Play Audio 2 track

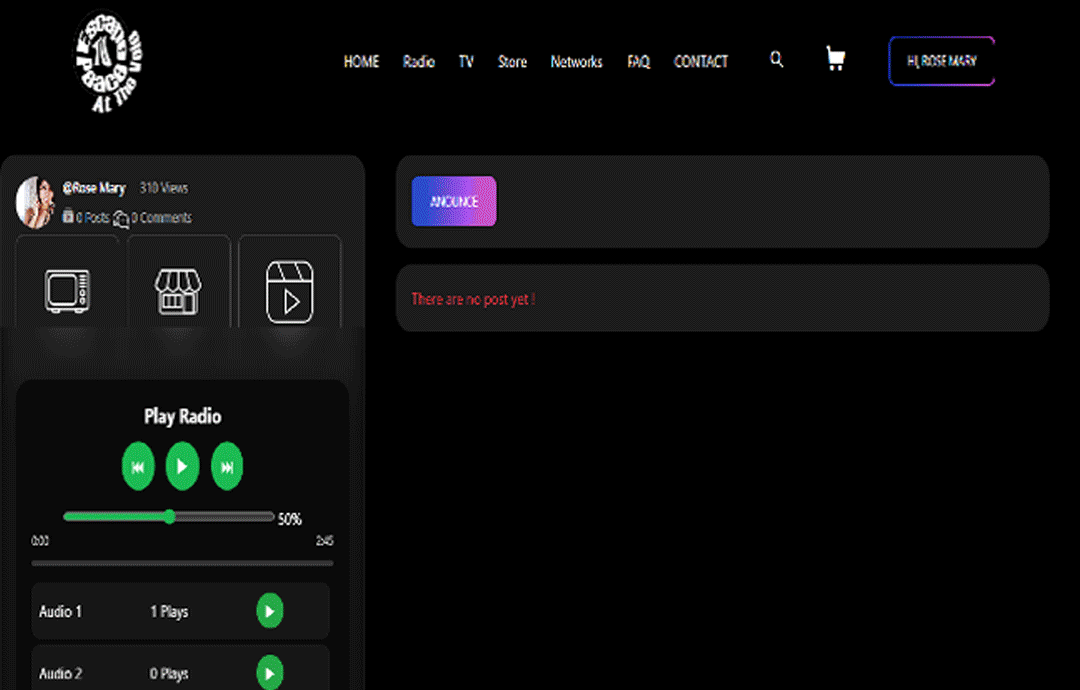click(270, 673)
